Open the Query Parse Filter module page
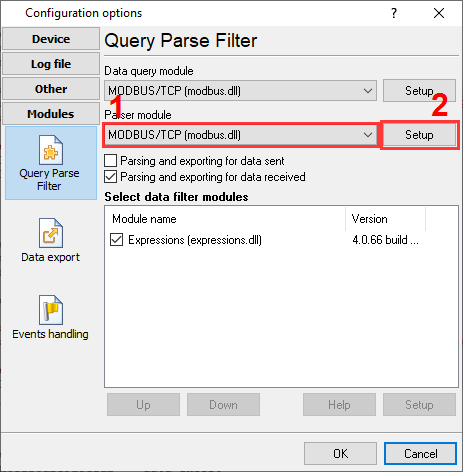The width and height of the screenshot is (463, 472). pyautogui.click(x=51, y=163)
